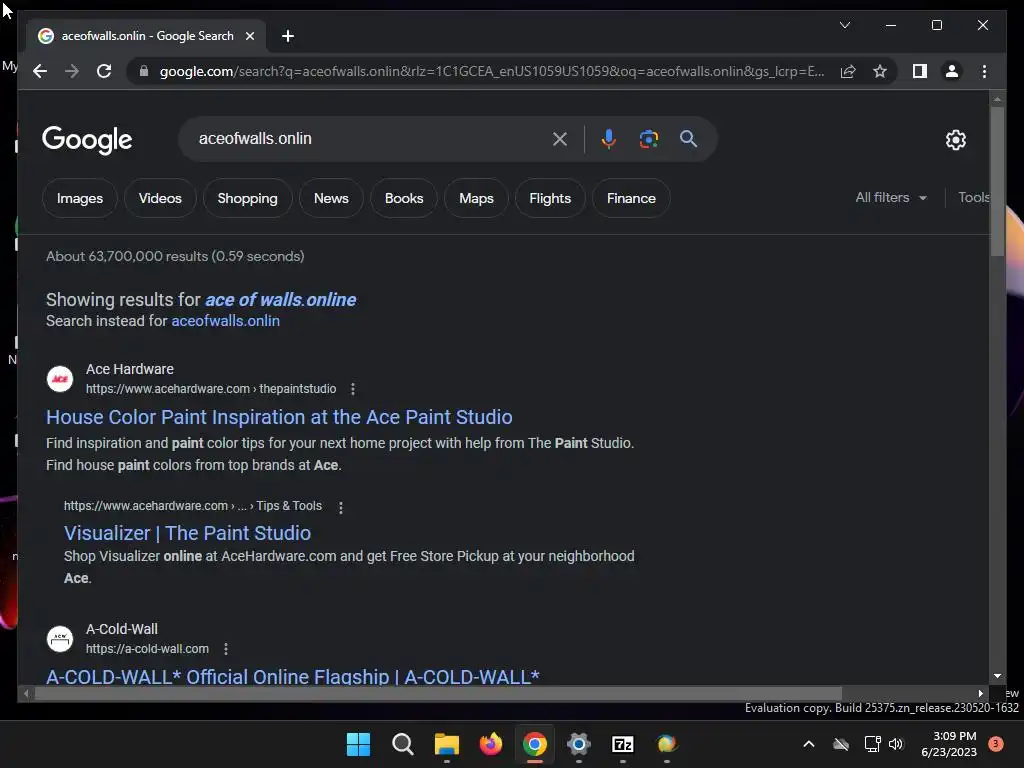The image size is (1024, 768).
Task: Open Chrome side panel
Action: click(920, 71)
